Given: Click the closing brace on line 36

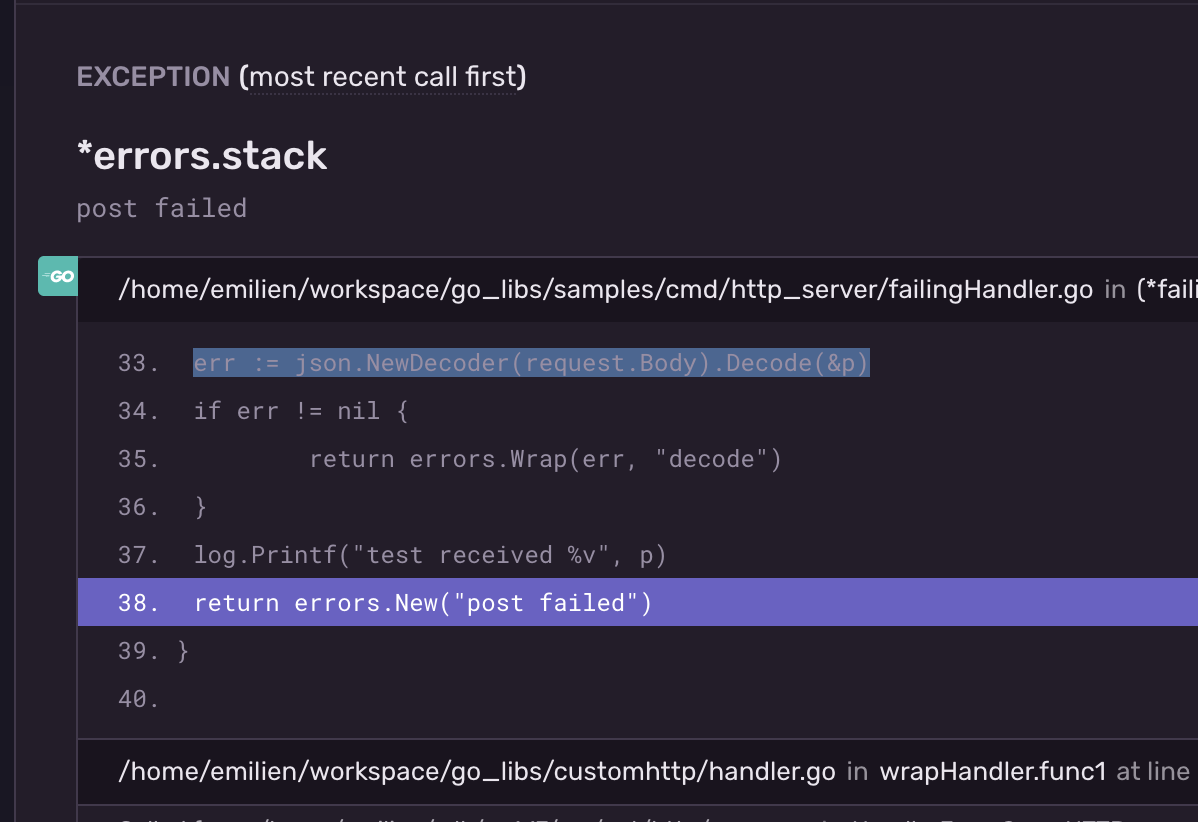Looking at the screenshot, I should (x=200, y=507).
